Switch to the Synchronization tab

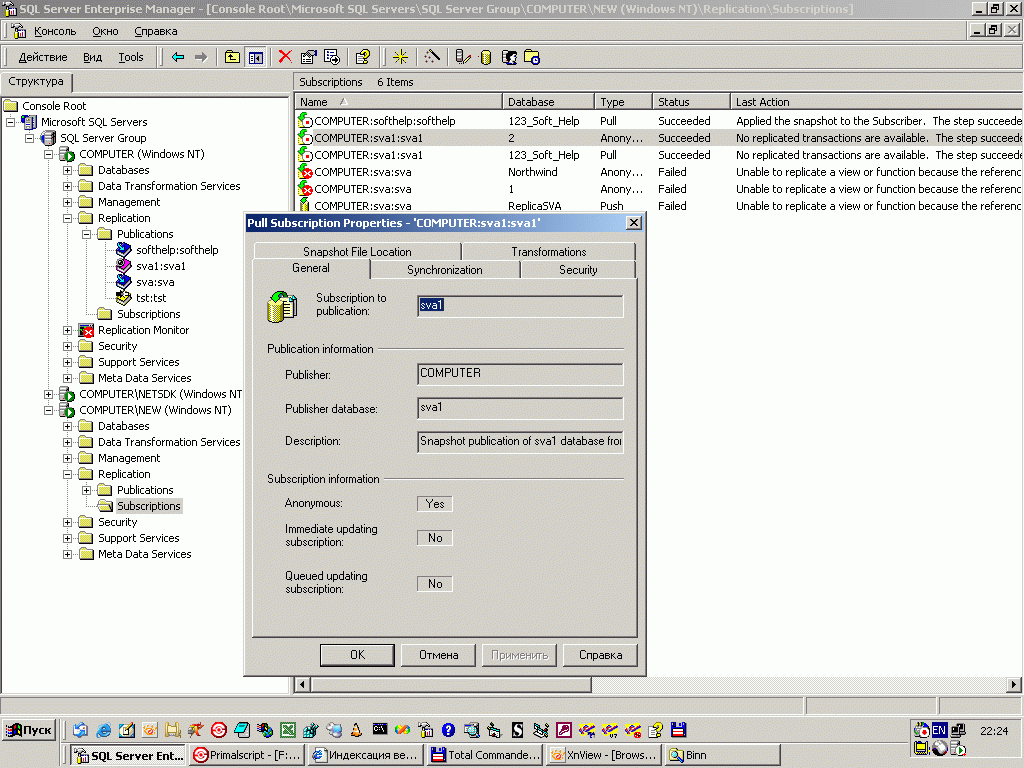coord(445,270)
